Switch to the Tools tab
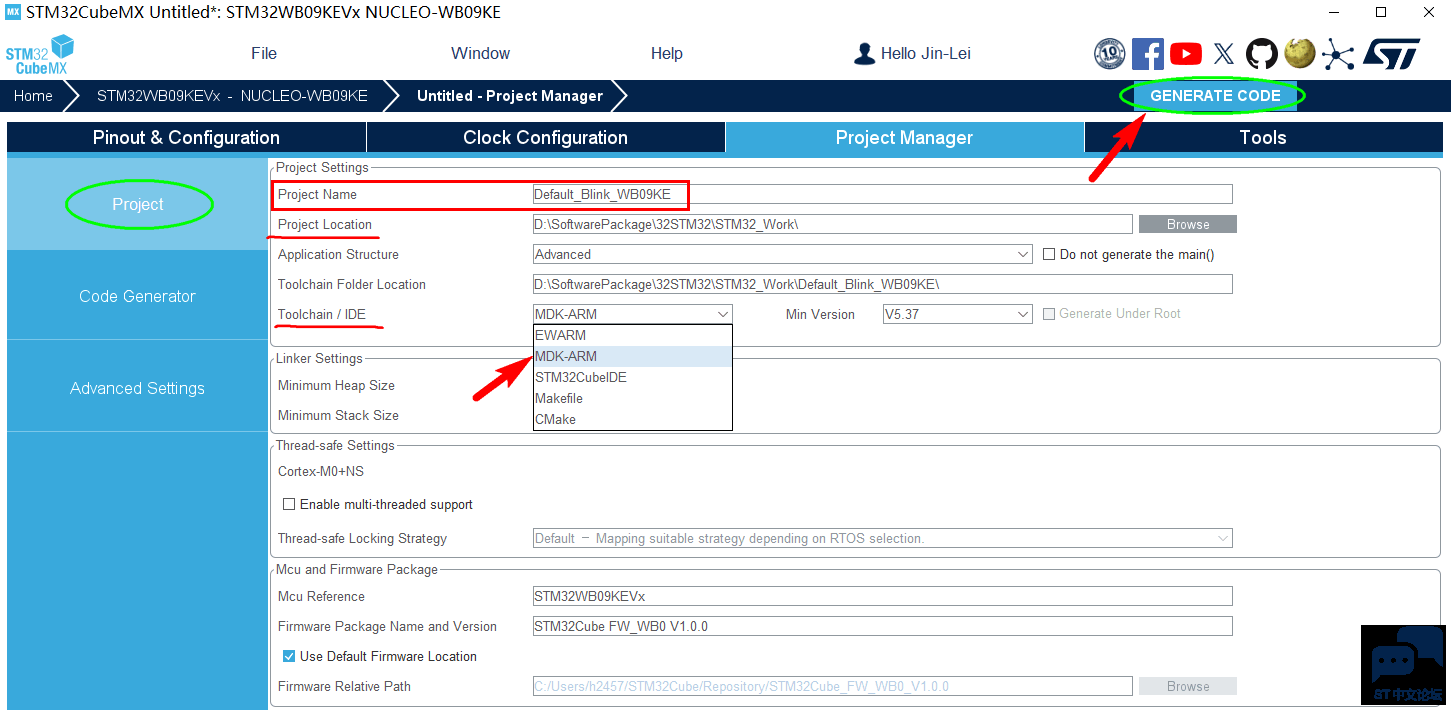The image size is (1451, 710). (x=1263, y=137)
